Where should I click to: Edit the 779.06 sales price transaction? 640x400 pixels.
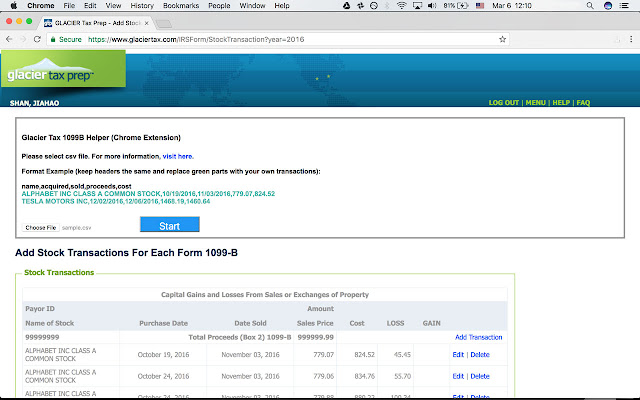coord(458,376)
